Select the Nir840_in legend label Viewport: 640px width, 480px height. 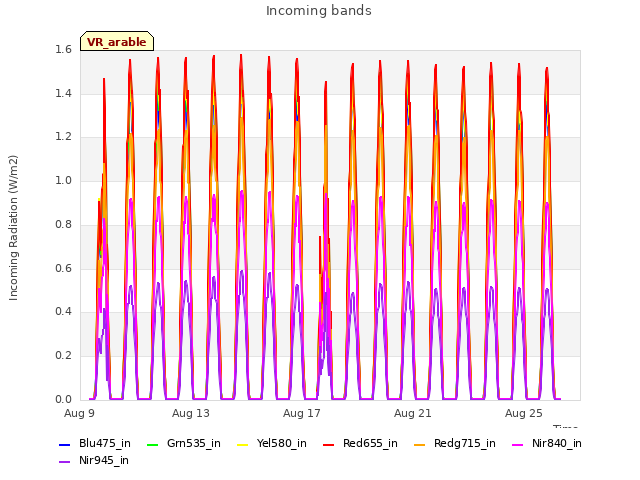557,444
